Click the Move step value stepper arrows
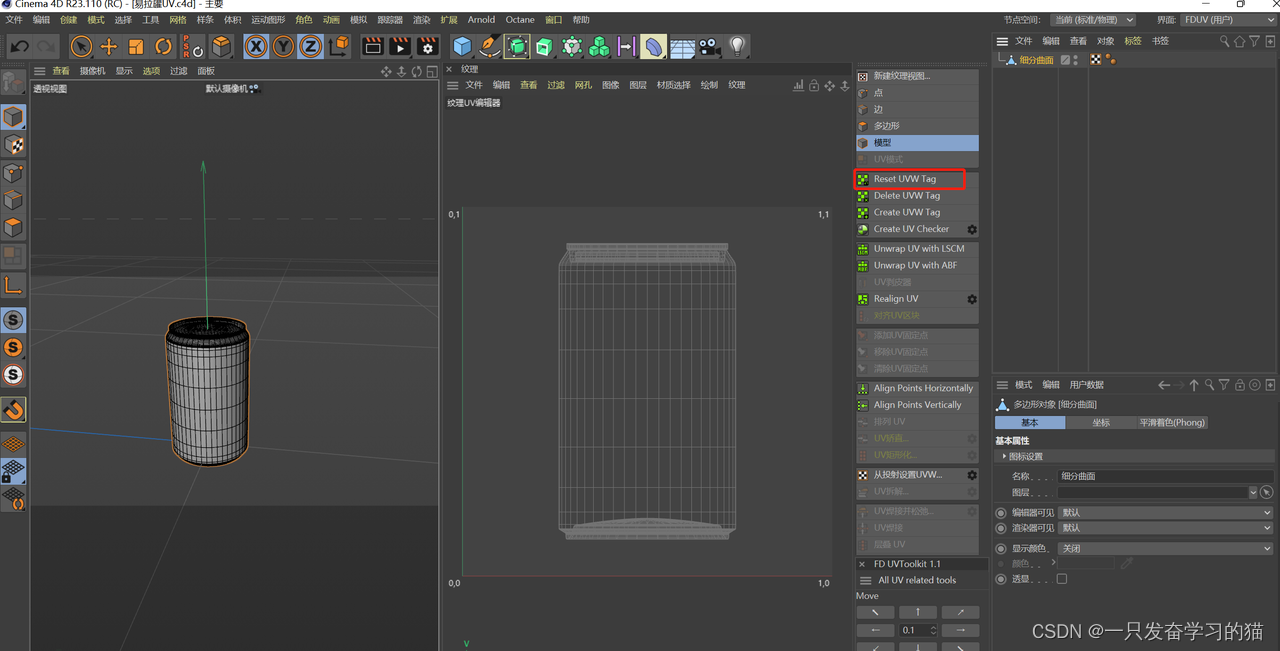Image resolution: width=1280 pixels, height=651 pixels. click(x=933, y=630)
